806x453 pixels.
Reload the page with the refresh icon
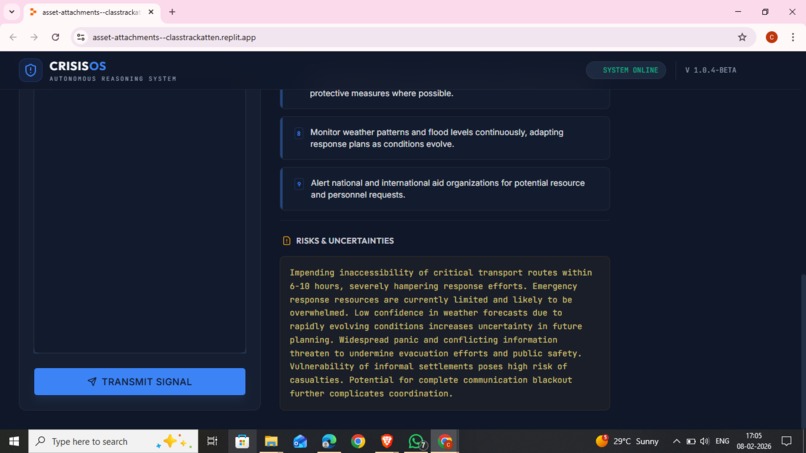[x=55, y=37]
